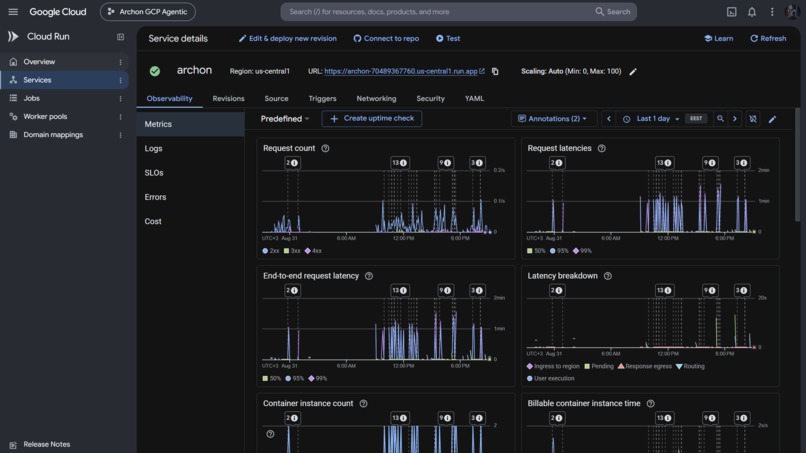806x453 pixels.
Task: Toggle Pending series in Latency breakdown legend
Action: click(599, 366)
